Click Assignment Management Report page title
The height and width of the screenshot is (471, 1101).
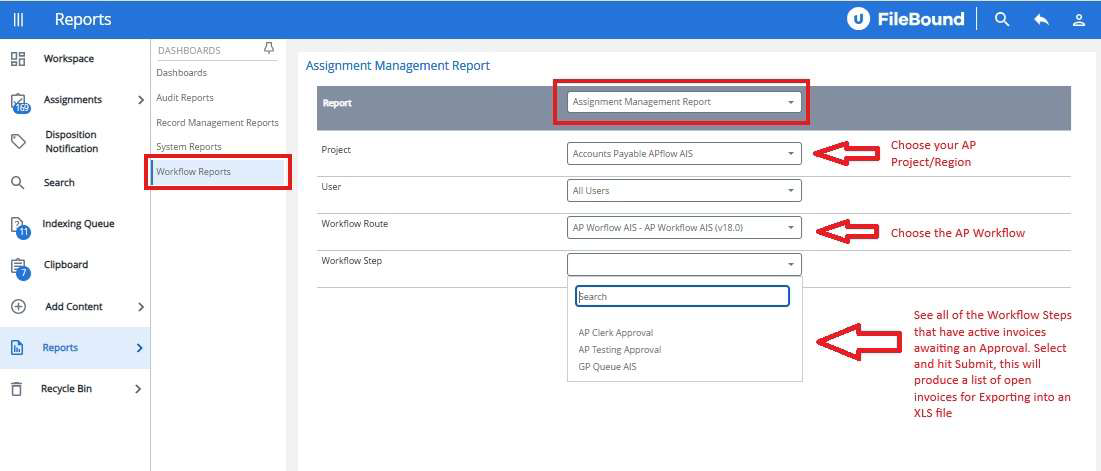coord(398,66)
